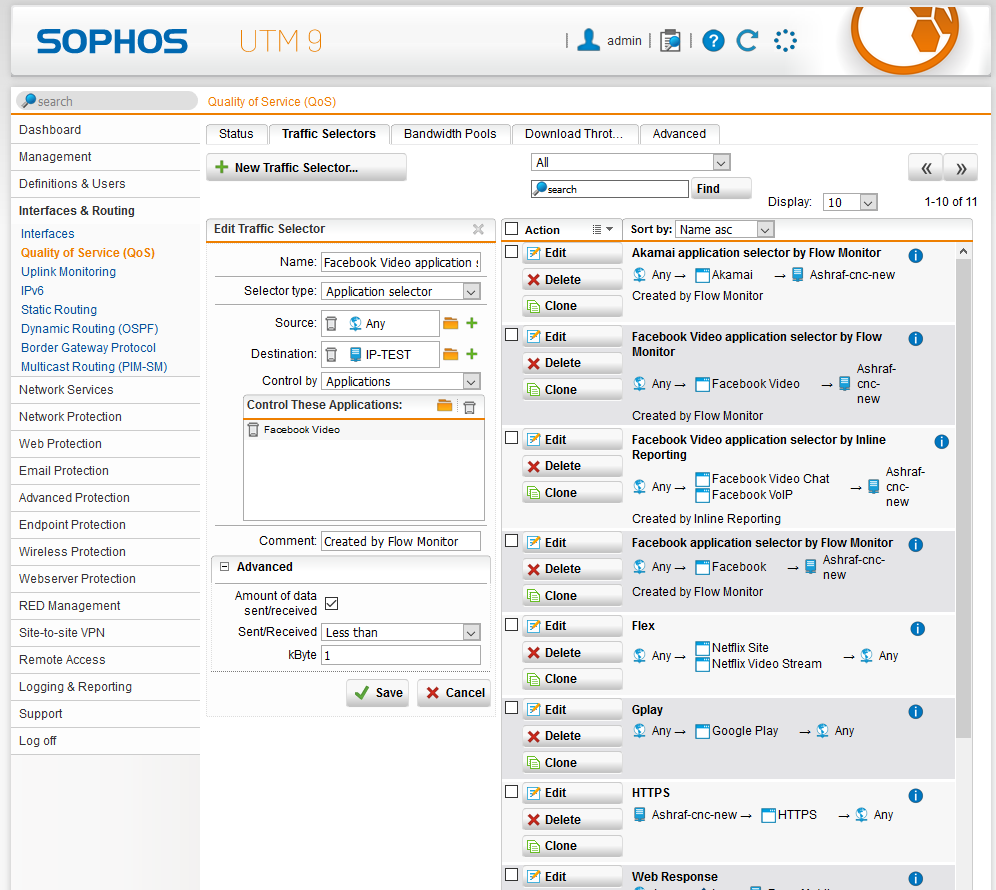Screen dimensions: 996x890
Task: Open folder icon next to Destination field
Action: click(450, 354)
